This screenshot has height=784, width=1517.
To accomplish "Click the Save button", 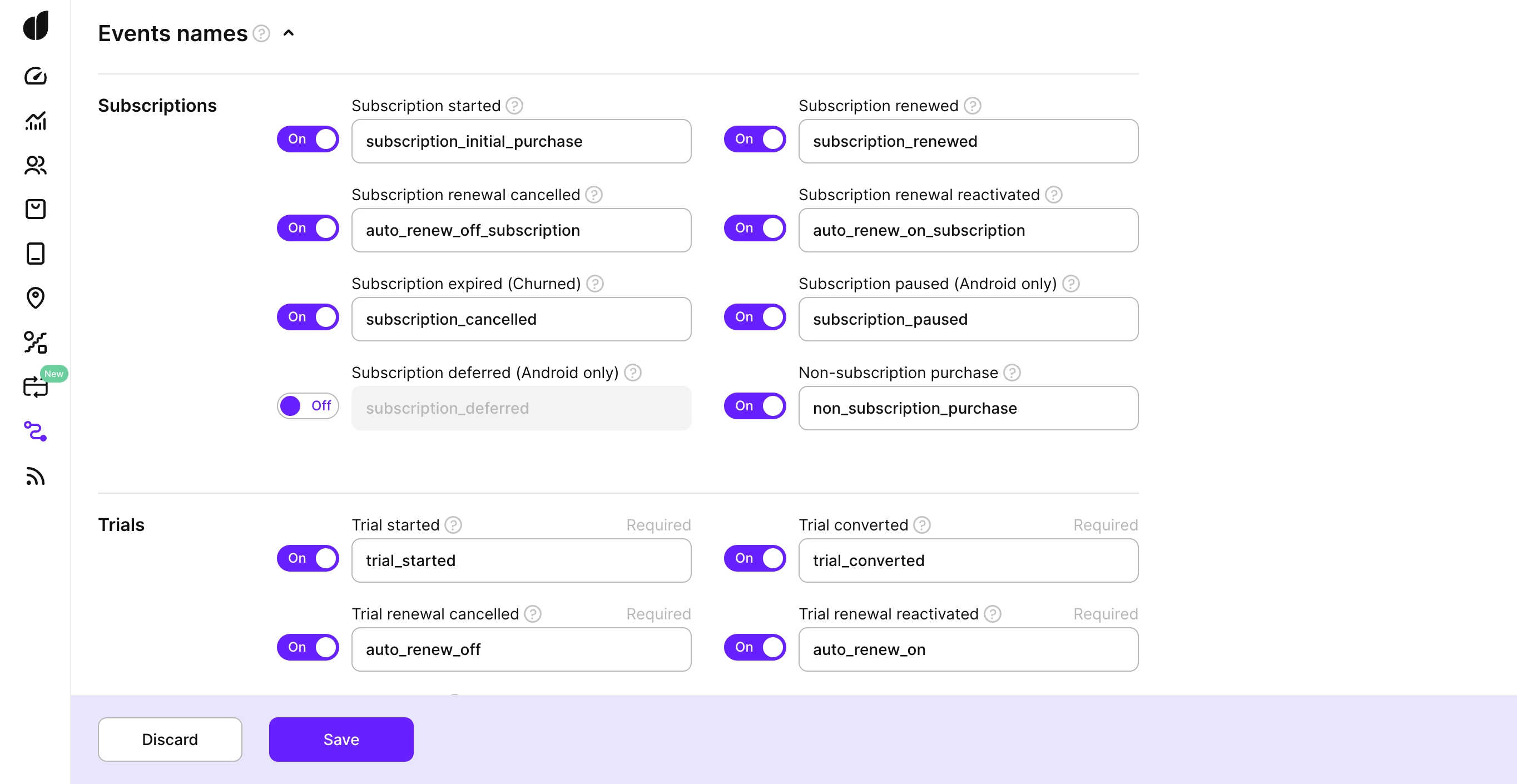I will point(340,739).
